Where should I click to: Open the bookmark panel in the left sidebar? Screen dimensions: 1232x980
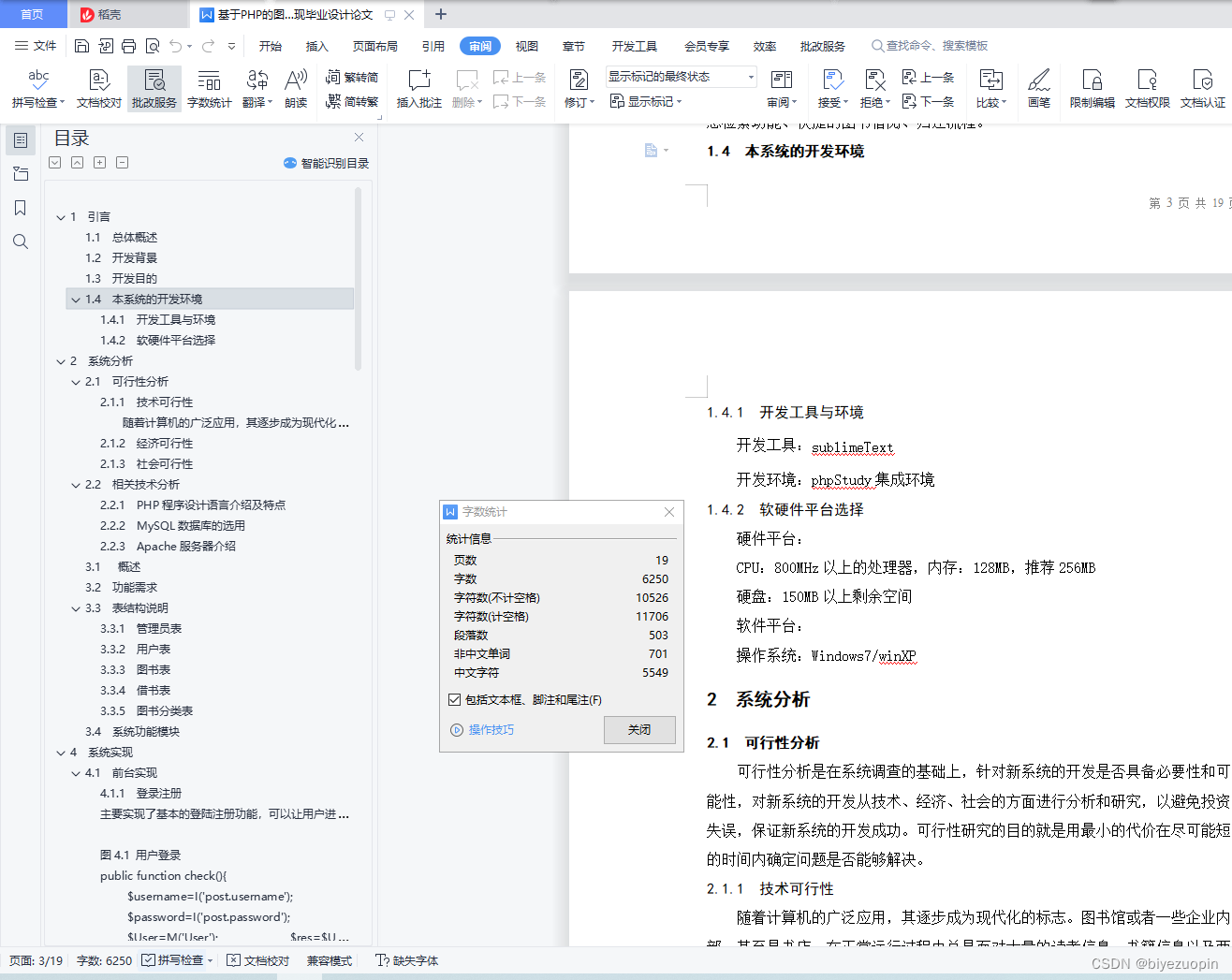pyautogui.click(x=20, y=208)
